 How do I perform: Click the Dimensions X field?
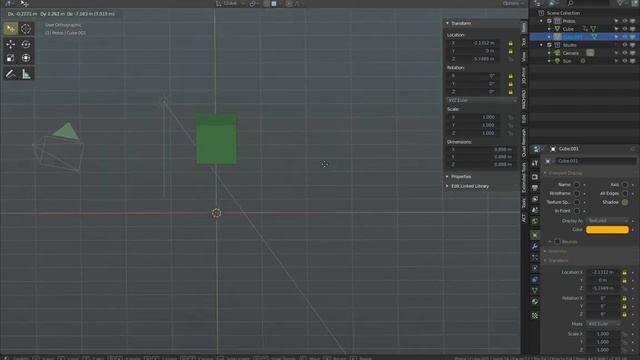pos(481,149)
